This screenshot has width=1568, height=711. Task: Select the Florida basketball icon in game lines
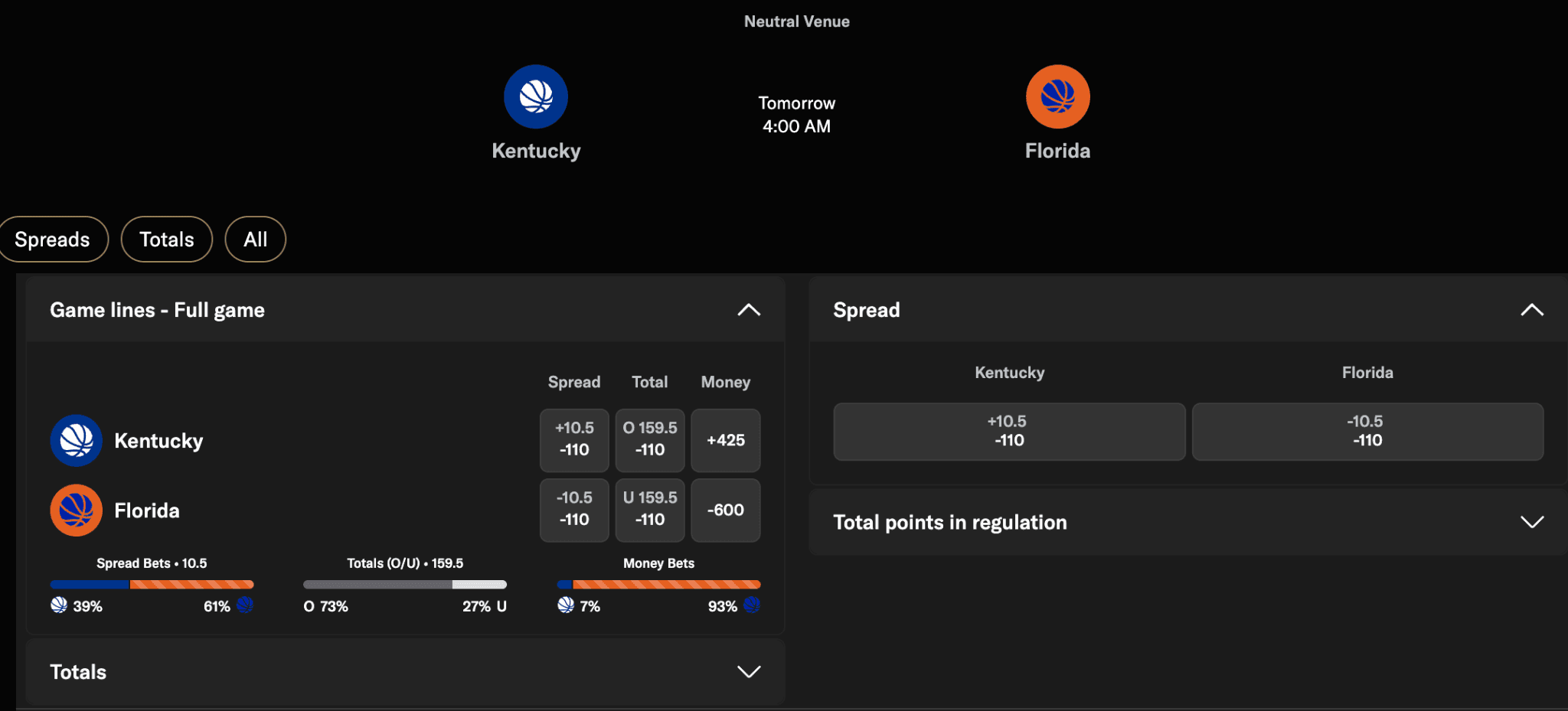coord(76,510)
